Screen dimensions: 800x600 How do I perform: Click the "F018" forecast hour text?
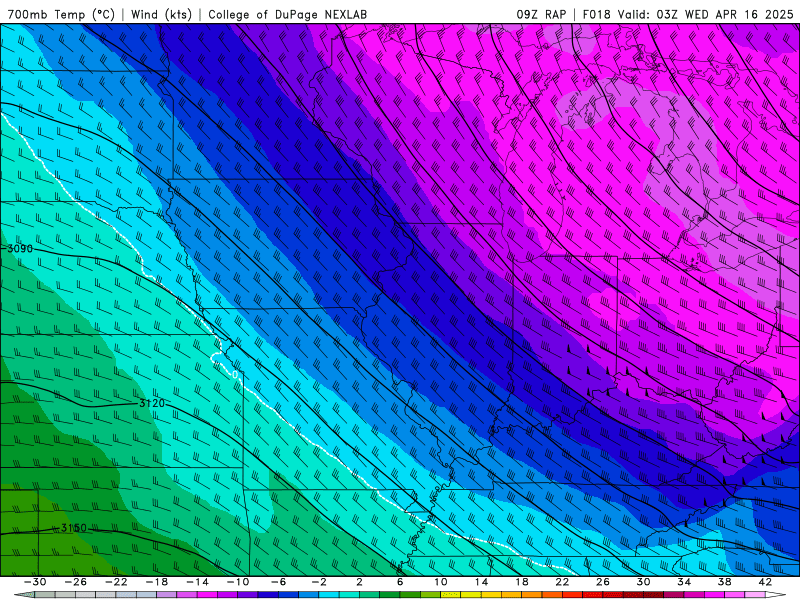596,14
